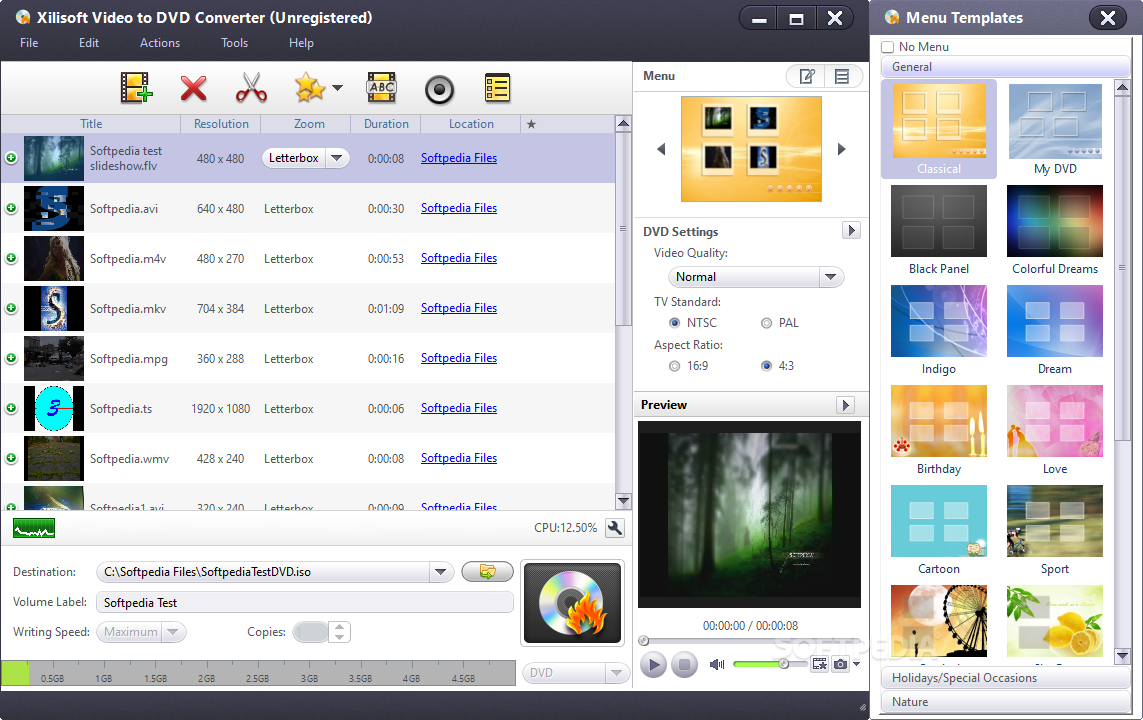1143x720 pixels.
Task: Sort list by Duration column header
Action: coord(386,124)
